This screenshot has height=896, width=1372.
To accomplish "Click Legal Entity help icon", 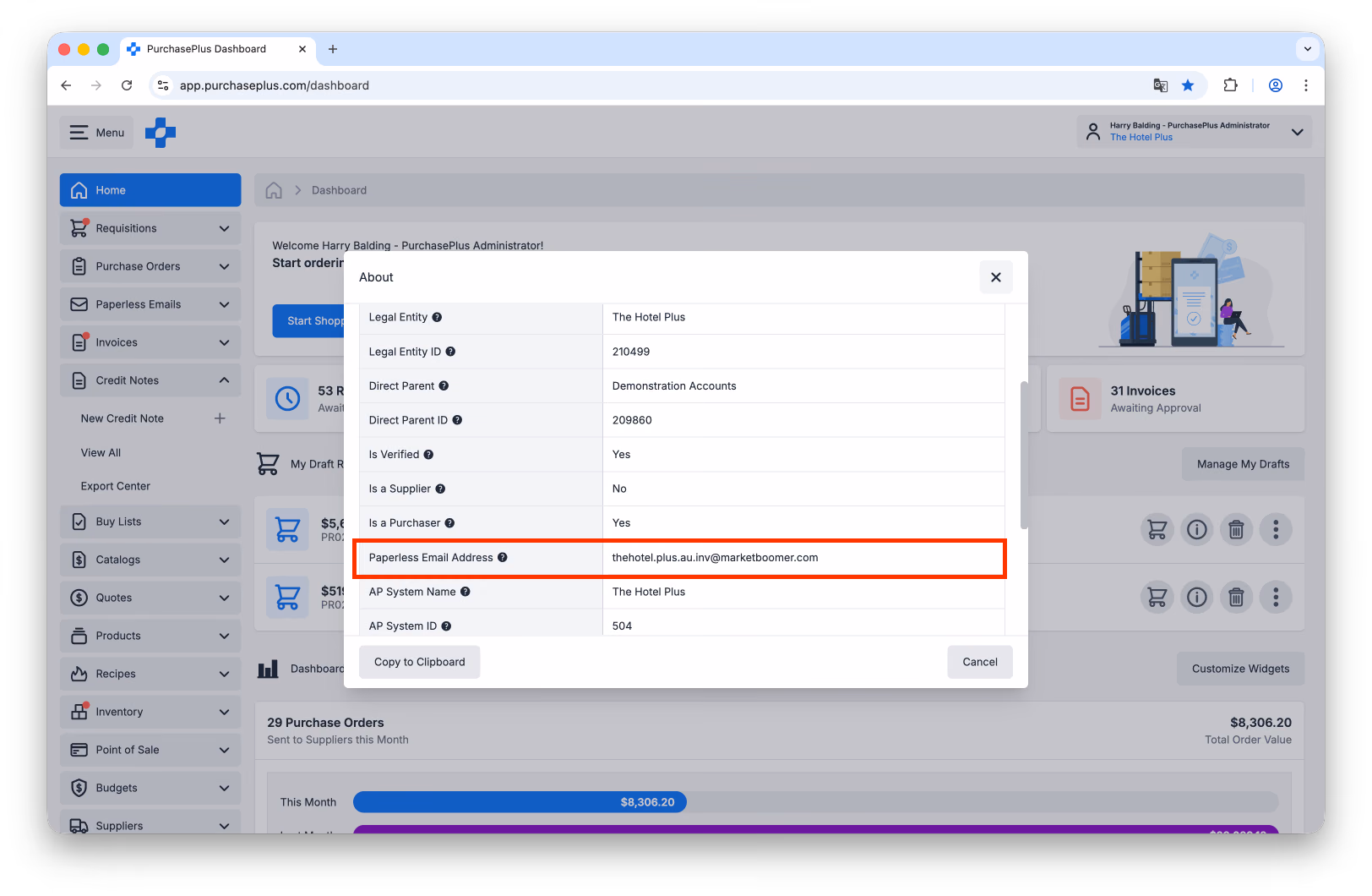I will tap(437, 318).
